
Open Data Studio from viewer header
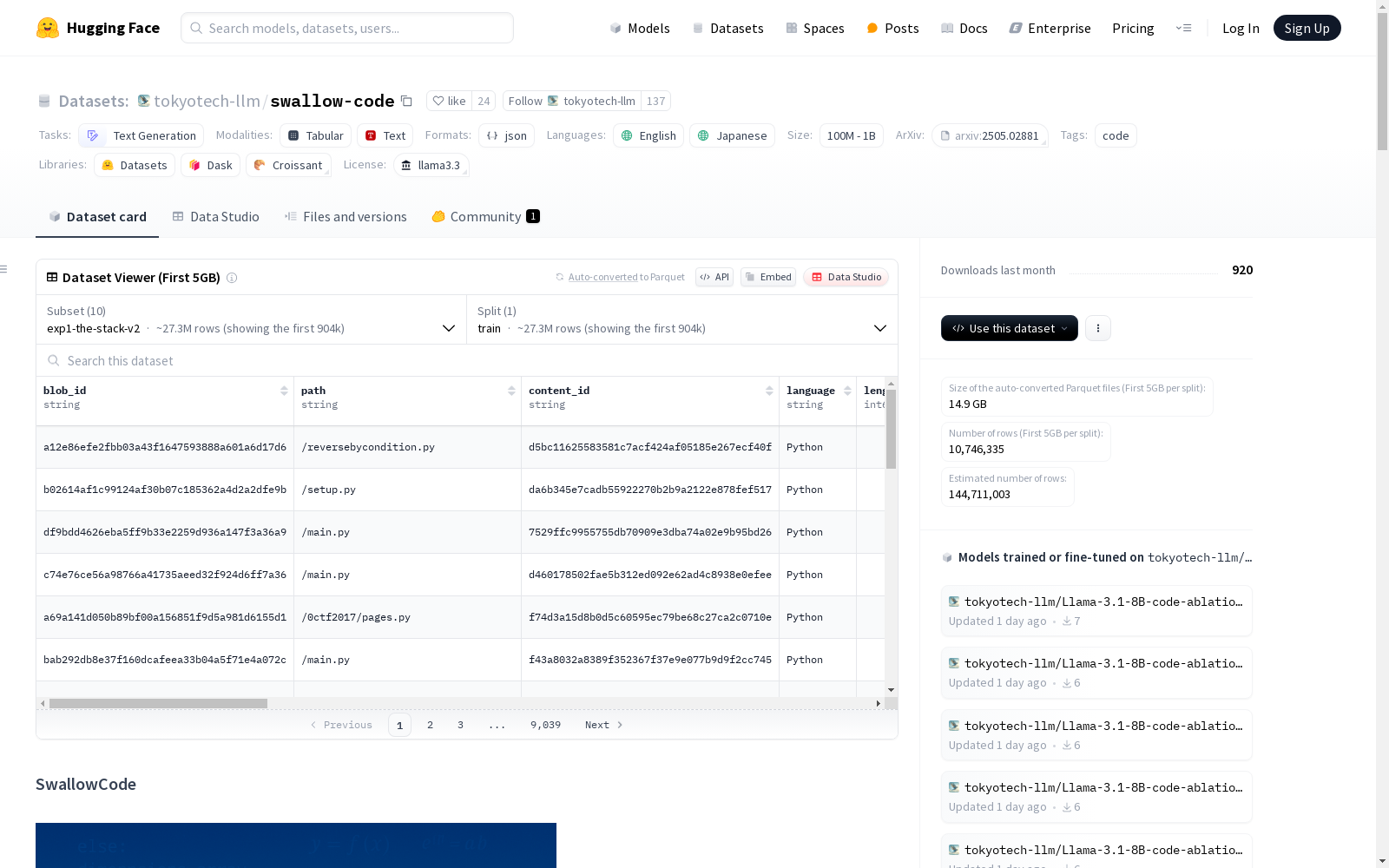coord(846,277)
